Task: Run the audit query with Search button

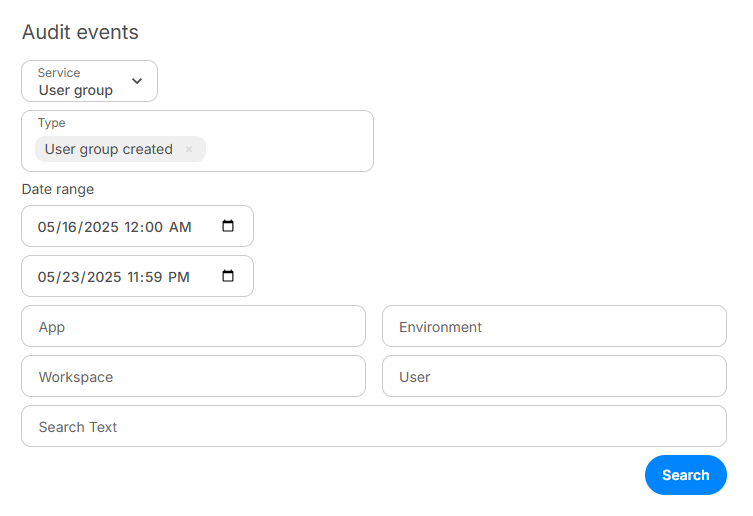Action: 685,475
